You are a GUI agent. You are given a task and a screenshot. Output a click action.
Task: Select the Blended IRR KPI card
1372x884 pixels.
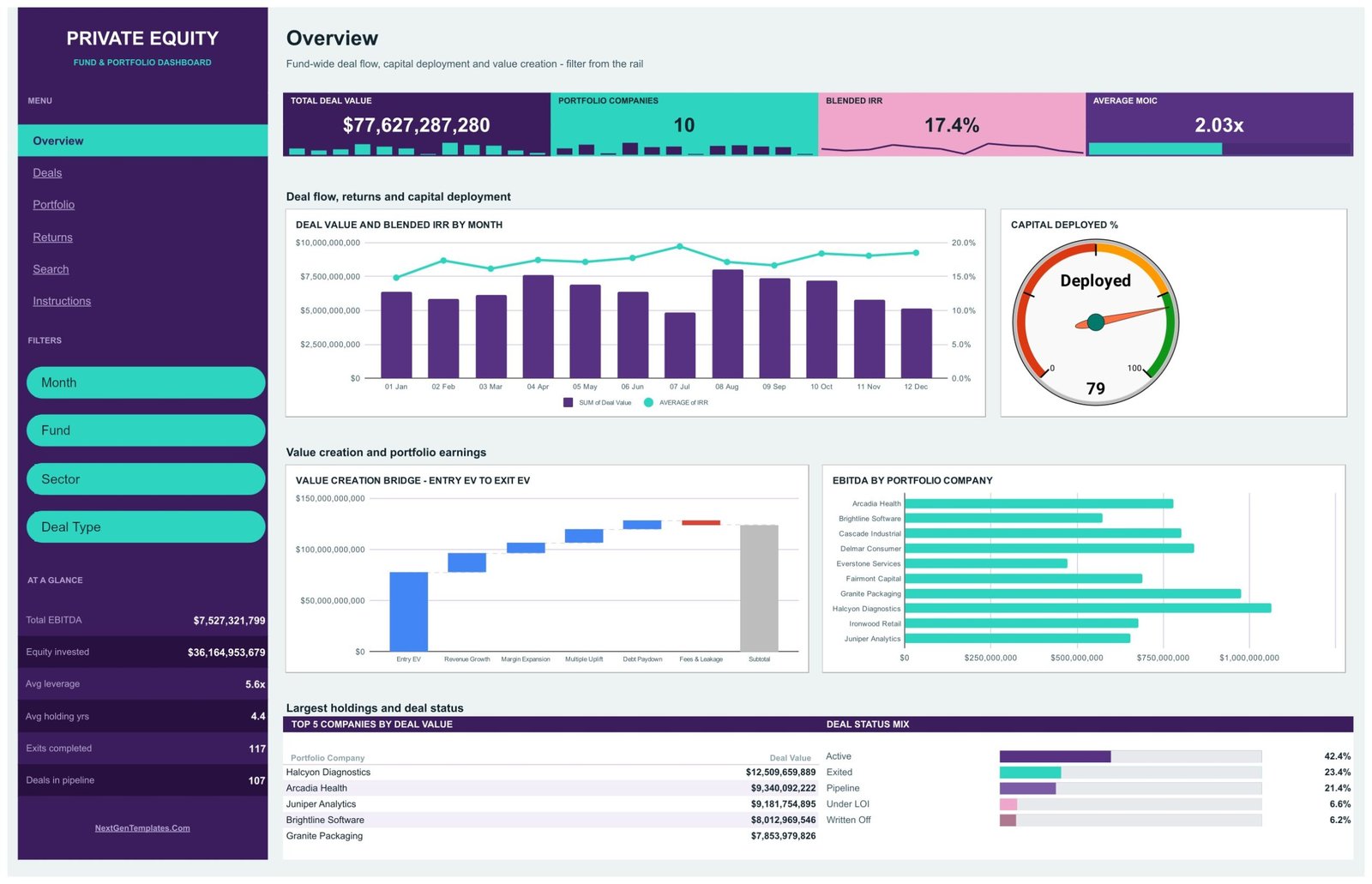[x=952, y=124]
